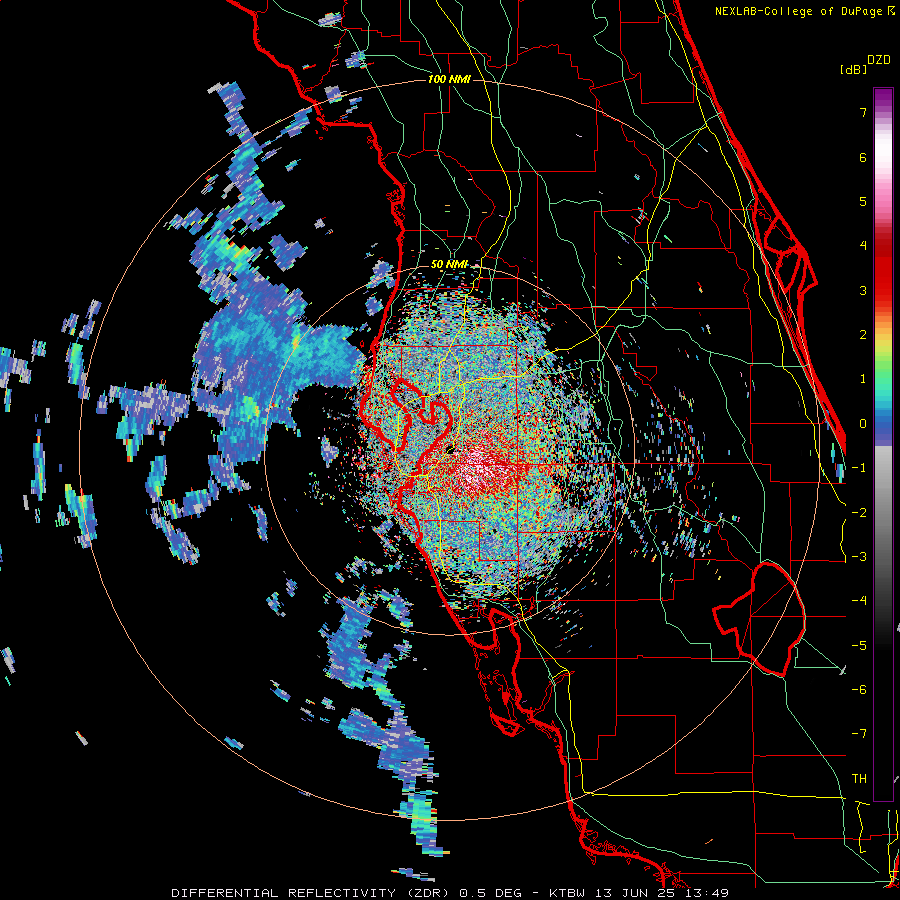Click the 0 value on the color scale
The height and width of the screenshot is (900, 900).
(x=863, y=424)
